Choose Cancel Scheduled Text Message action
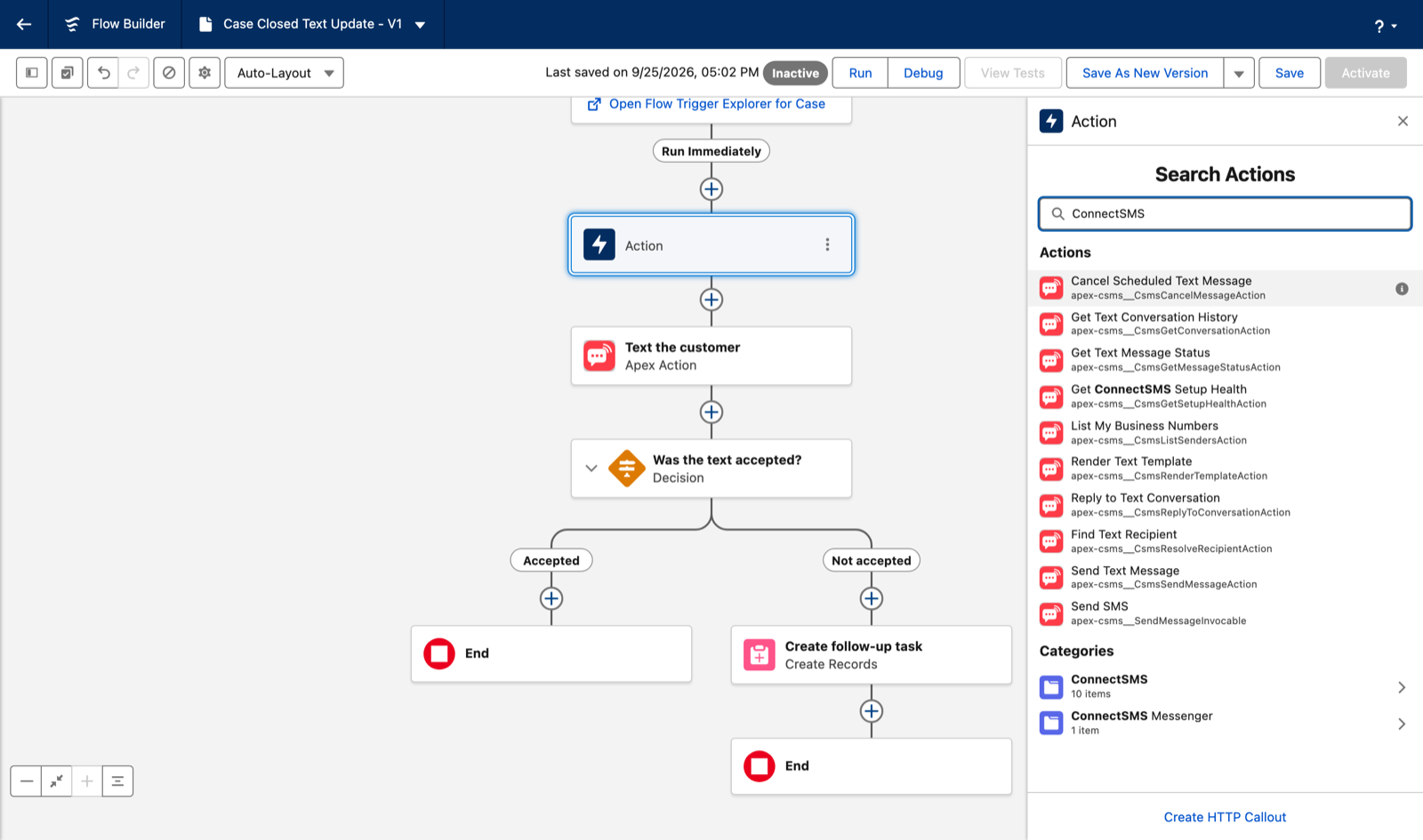Image resolution: width=1423 pixels, height=840 pixels. (x=1225, y=288)
